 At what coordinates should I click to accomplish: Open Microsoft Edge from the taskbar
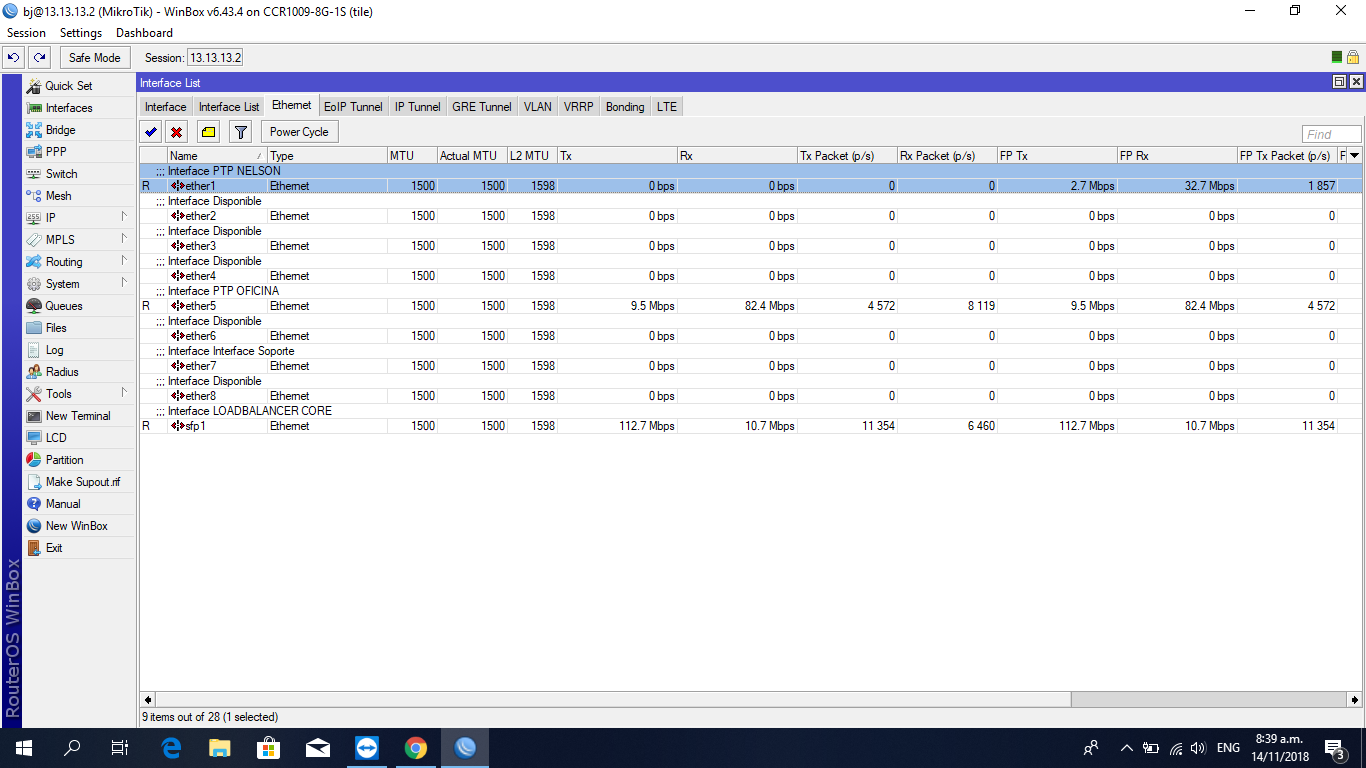click(x=171, y=748)
